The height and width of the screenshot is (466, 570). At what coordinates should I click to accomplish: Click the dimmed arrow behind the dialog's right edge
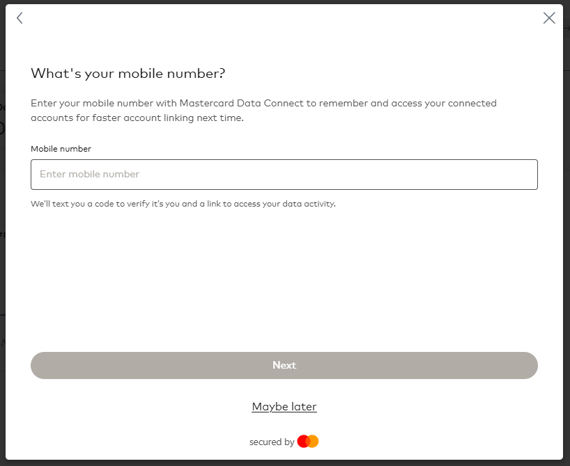click(x=567, y=28)
